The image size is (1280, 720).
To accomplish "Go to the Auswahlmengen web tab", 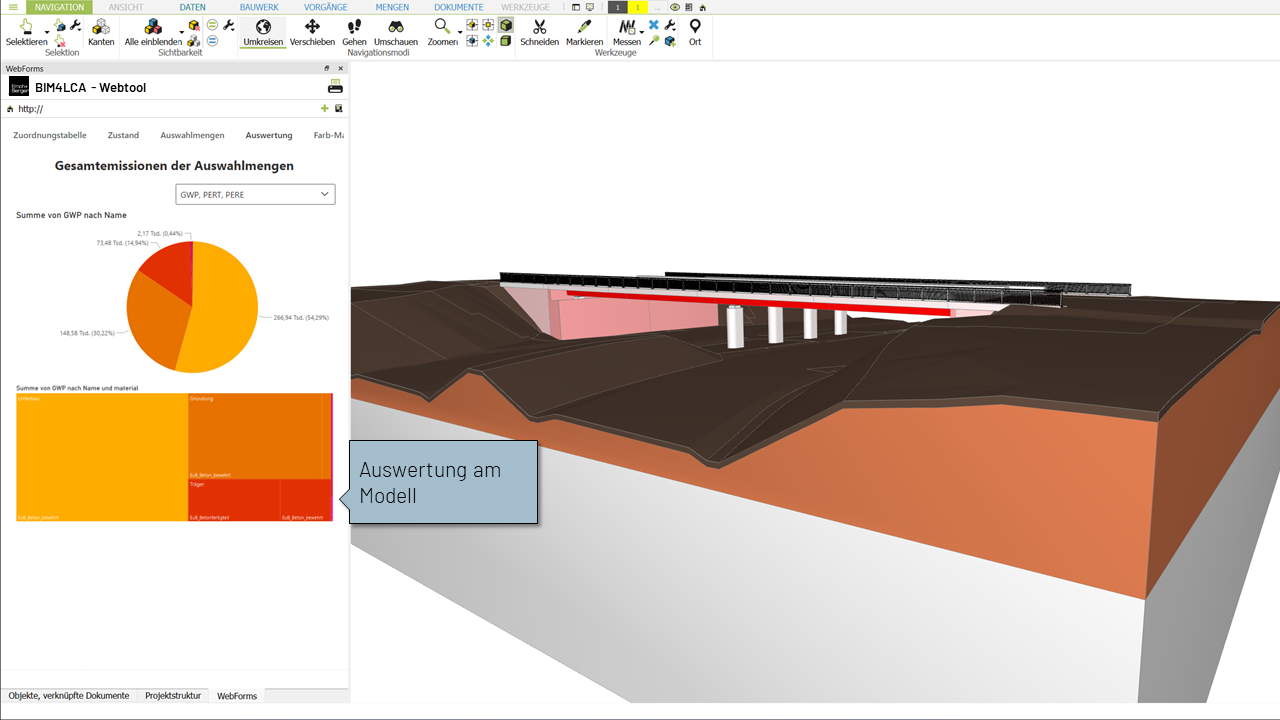I will tap(192, 135).
